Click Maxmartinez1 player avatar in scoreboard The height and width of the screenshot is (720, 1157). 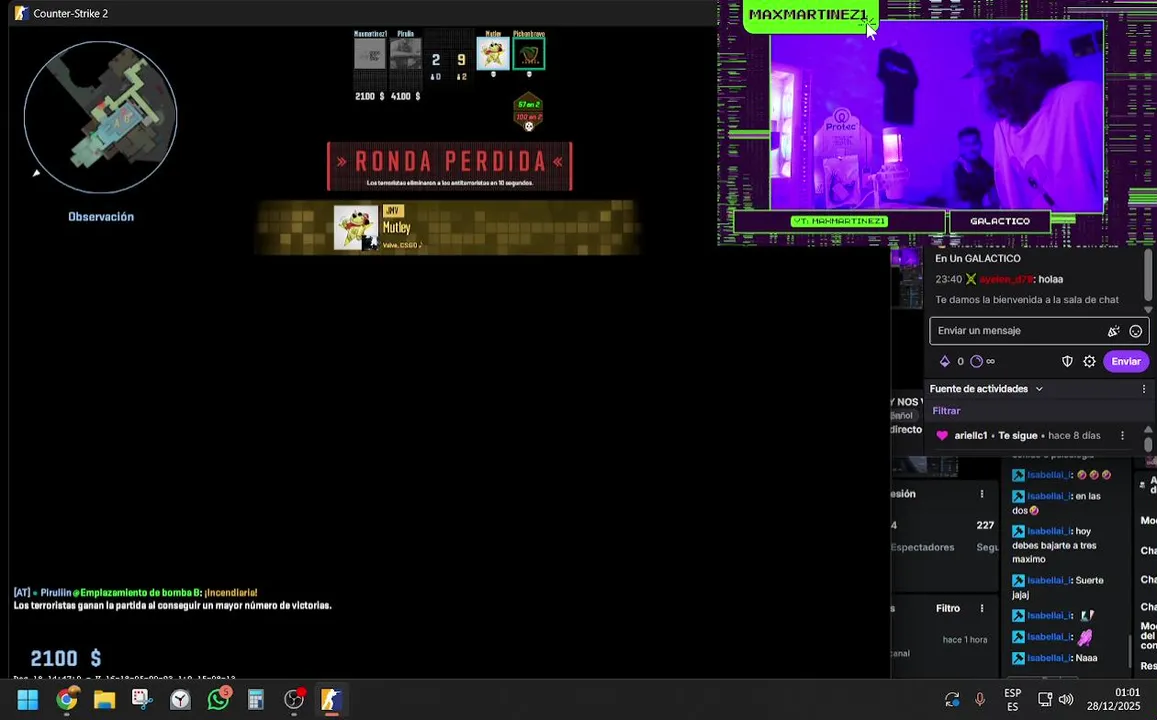[x=370, y=54]
